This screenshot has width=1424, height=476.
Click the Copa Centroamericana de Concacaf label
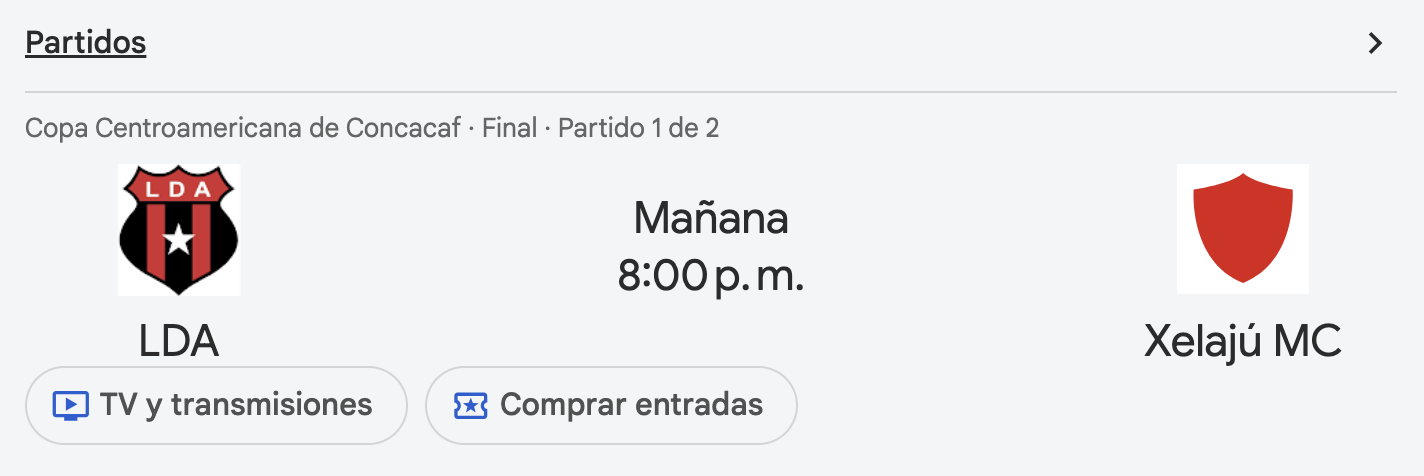click(243, 128)
